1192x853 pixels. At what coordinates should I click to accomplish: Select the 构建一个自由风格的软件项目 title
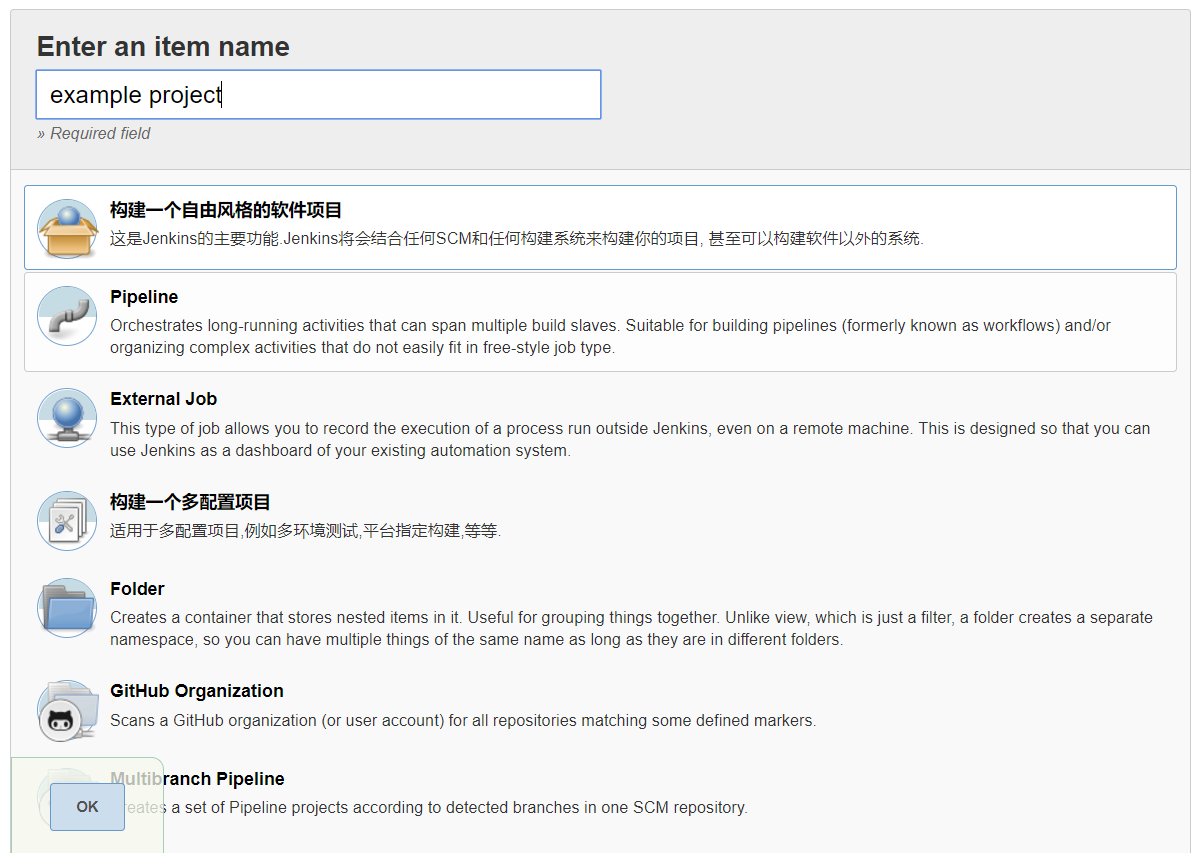click(x=226, y=210)
